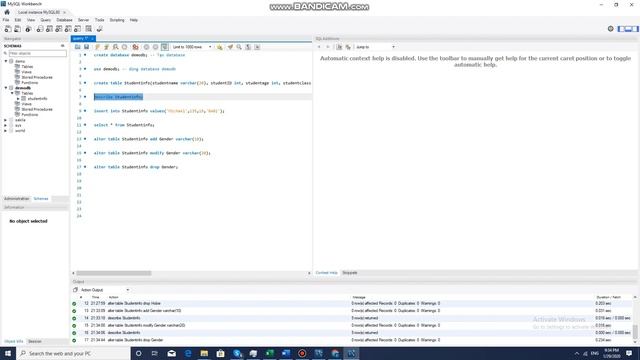Switch to the Administration tab
Viewport: 640px width, 360px height.
click(17, 199)
